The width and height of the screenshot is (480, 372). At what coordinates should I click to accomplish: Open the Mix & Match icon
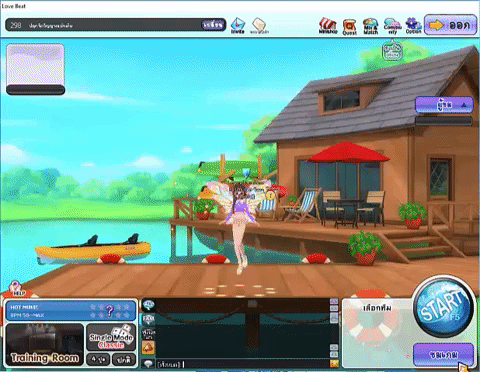point(371,26)
